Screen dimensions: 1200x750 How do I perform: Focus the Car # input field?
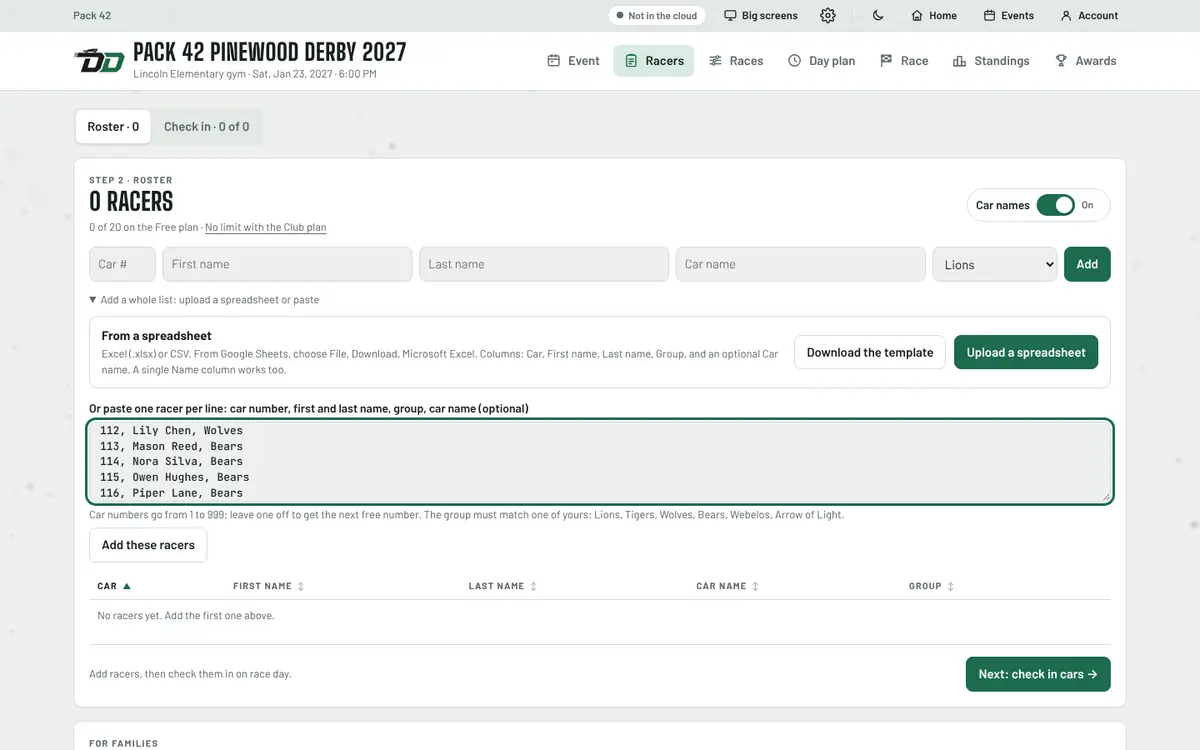tap(122, 264)
